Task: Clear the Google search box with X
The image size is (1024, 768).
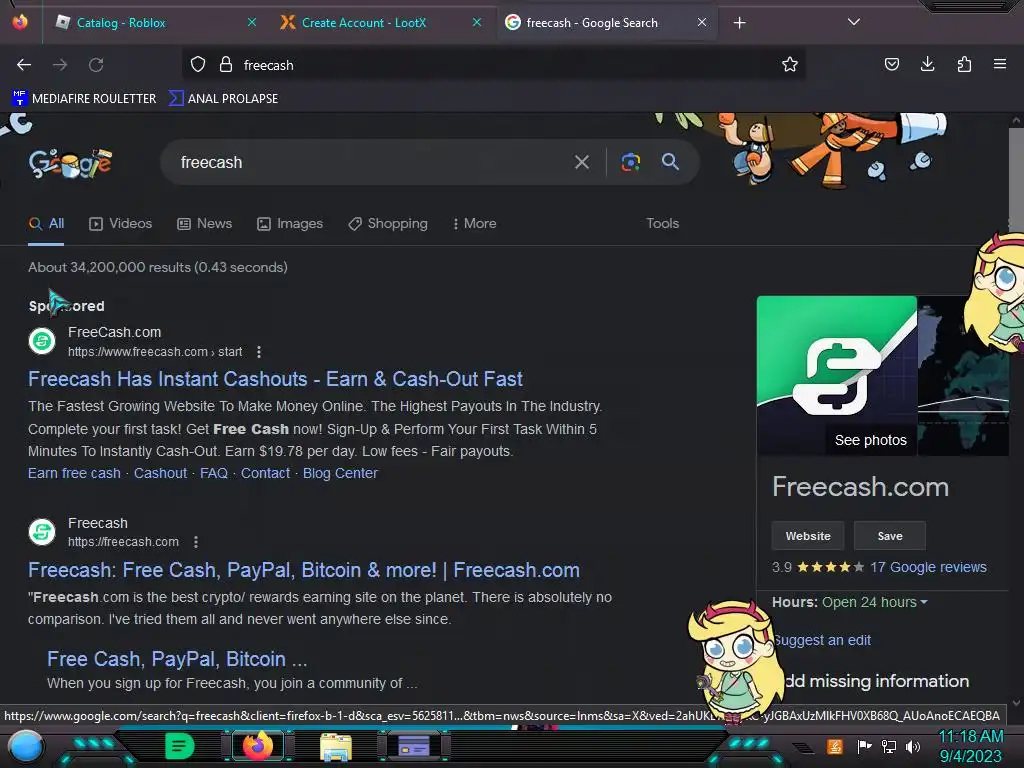Action: coord(582,162)
